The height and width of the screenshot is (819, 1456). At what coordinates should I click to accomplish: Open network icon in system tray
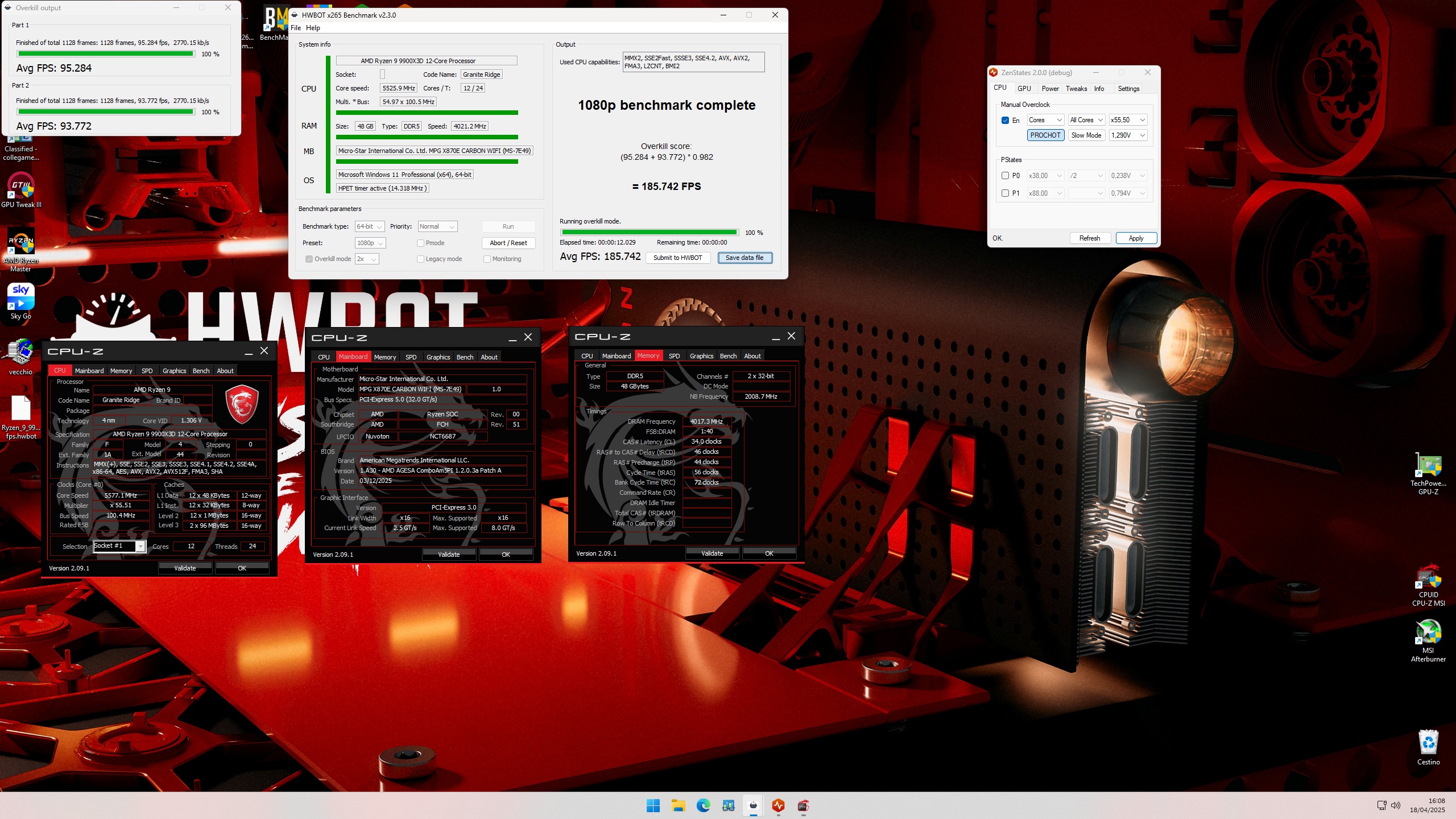(x=1381, y=805)
